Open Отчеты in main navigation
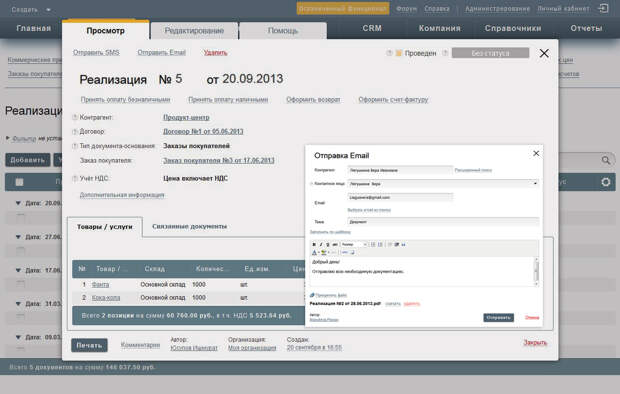The width and height of the screenshot is (620, 394). click(586, 28)
